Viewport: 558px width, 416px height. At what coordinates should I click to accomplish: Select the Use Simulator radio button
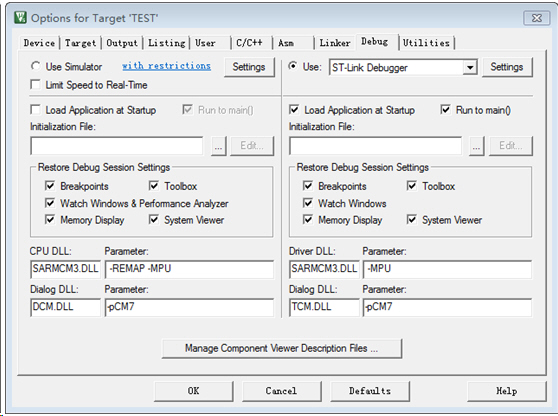36,66
